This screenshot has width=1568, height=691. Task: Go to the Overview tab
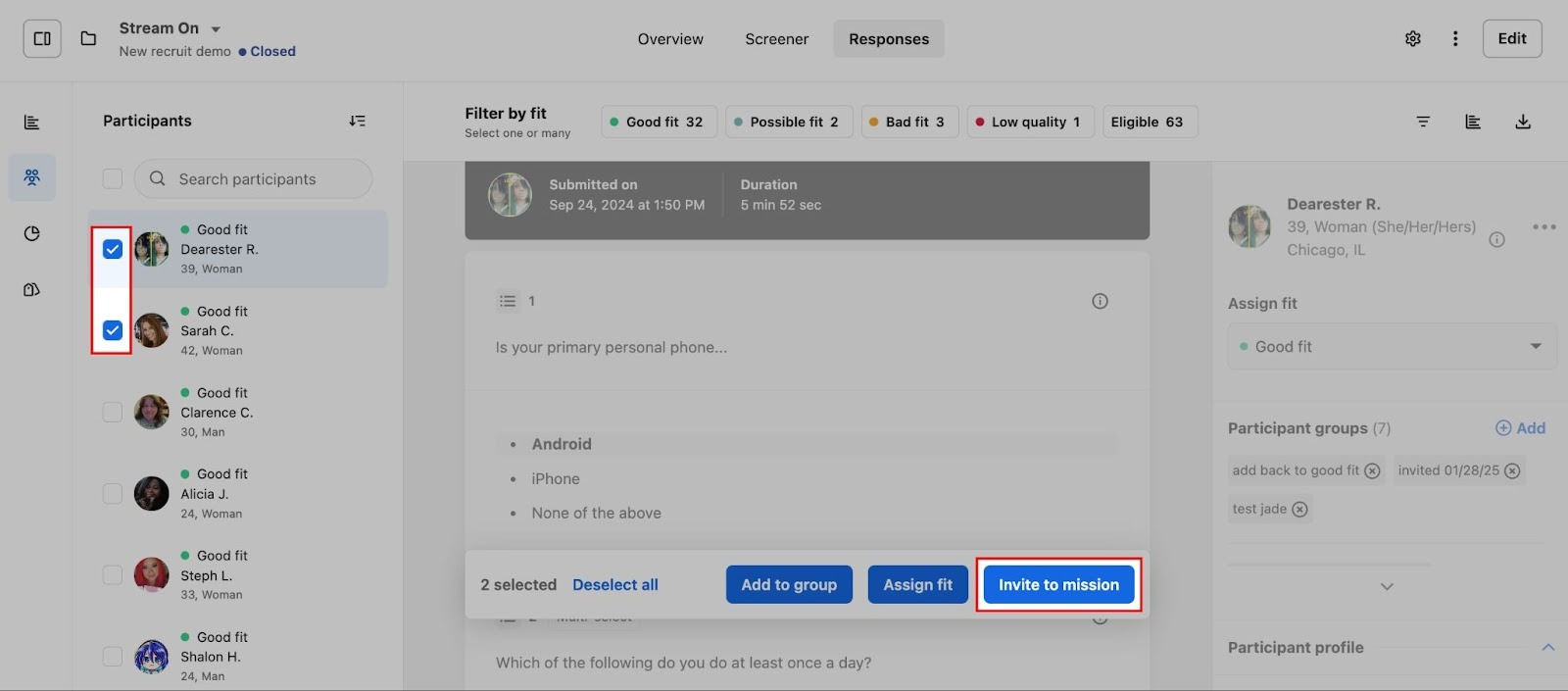(x=670, y=39)
